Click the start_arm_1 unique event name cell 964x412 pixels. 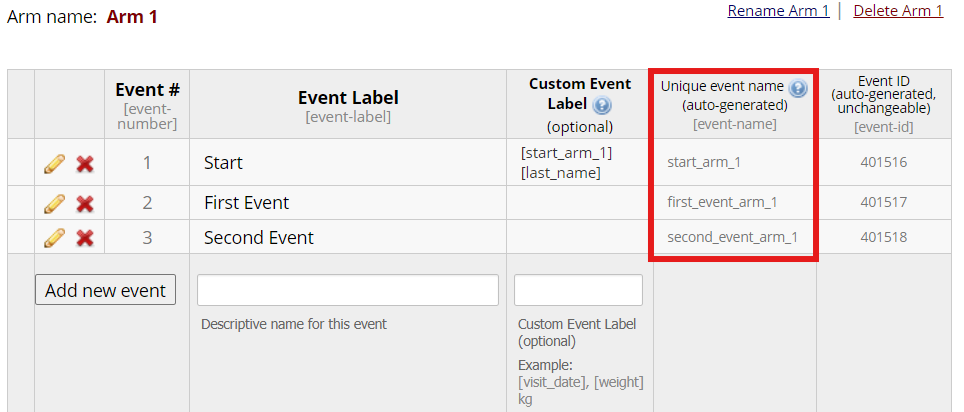tap(703, 162)
